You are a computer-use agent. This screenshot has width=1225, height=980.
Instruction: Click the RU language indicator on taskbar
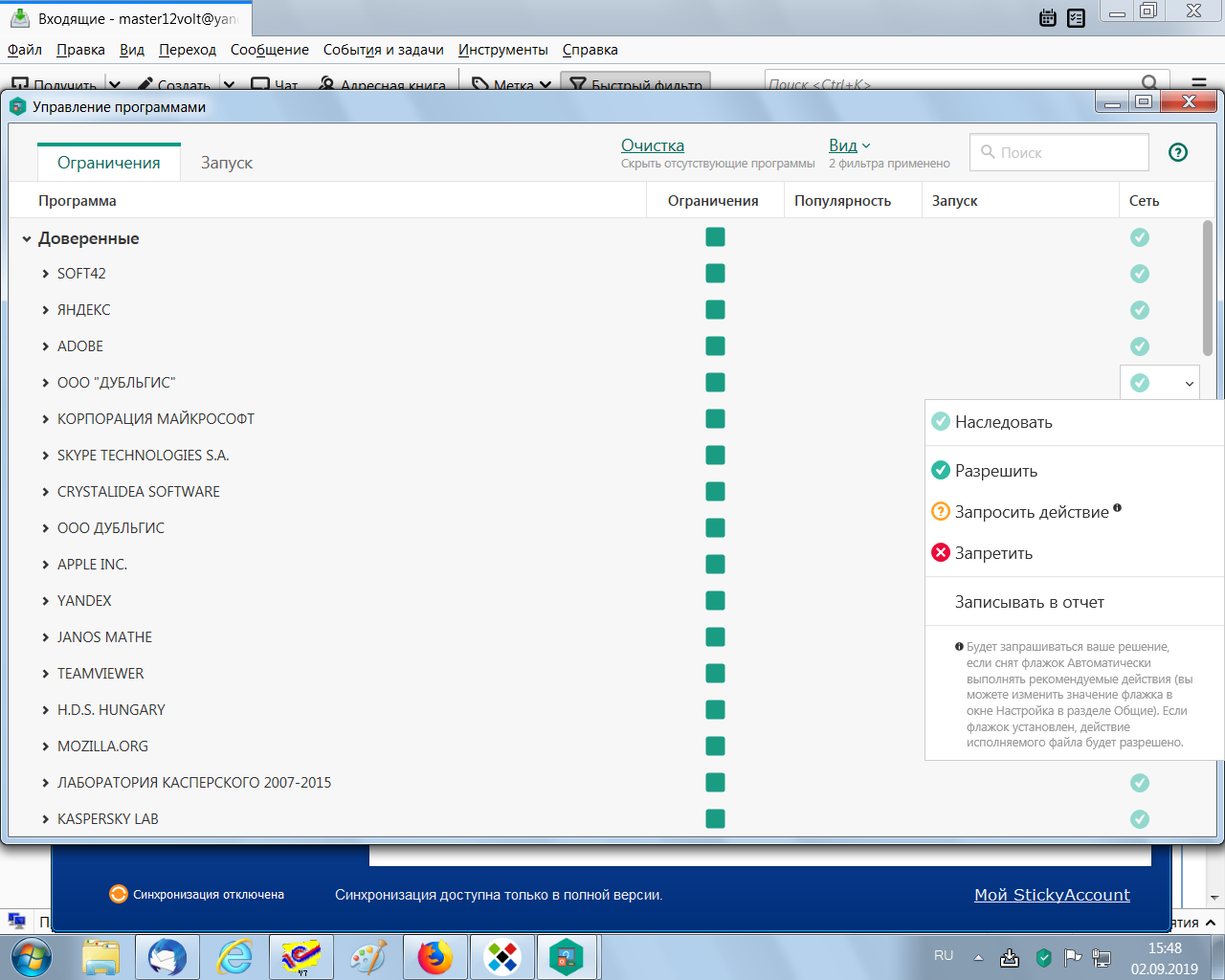coord(944,955)
